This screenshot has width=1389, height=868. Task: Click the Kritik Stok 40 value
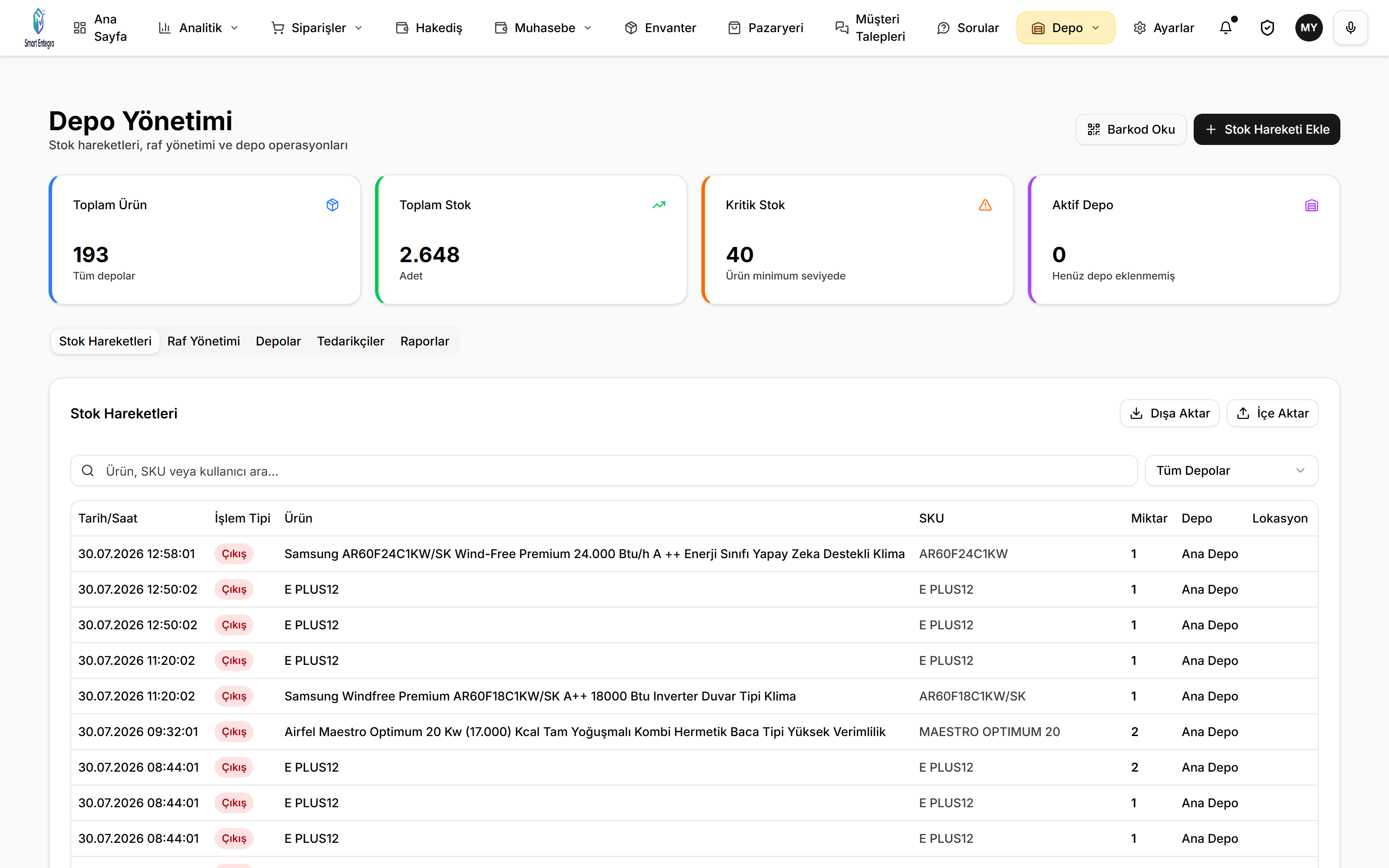click(739, 254)
